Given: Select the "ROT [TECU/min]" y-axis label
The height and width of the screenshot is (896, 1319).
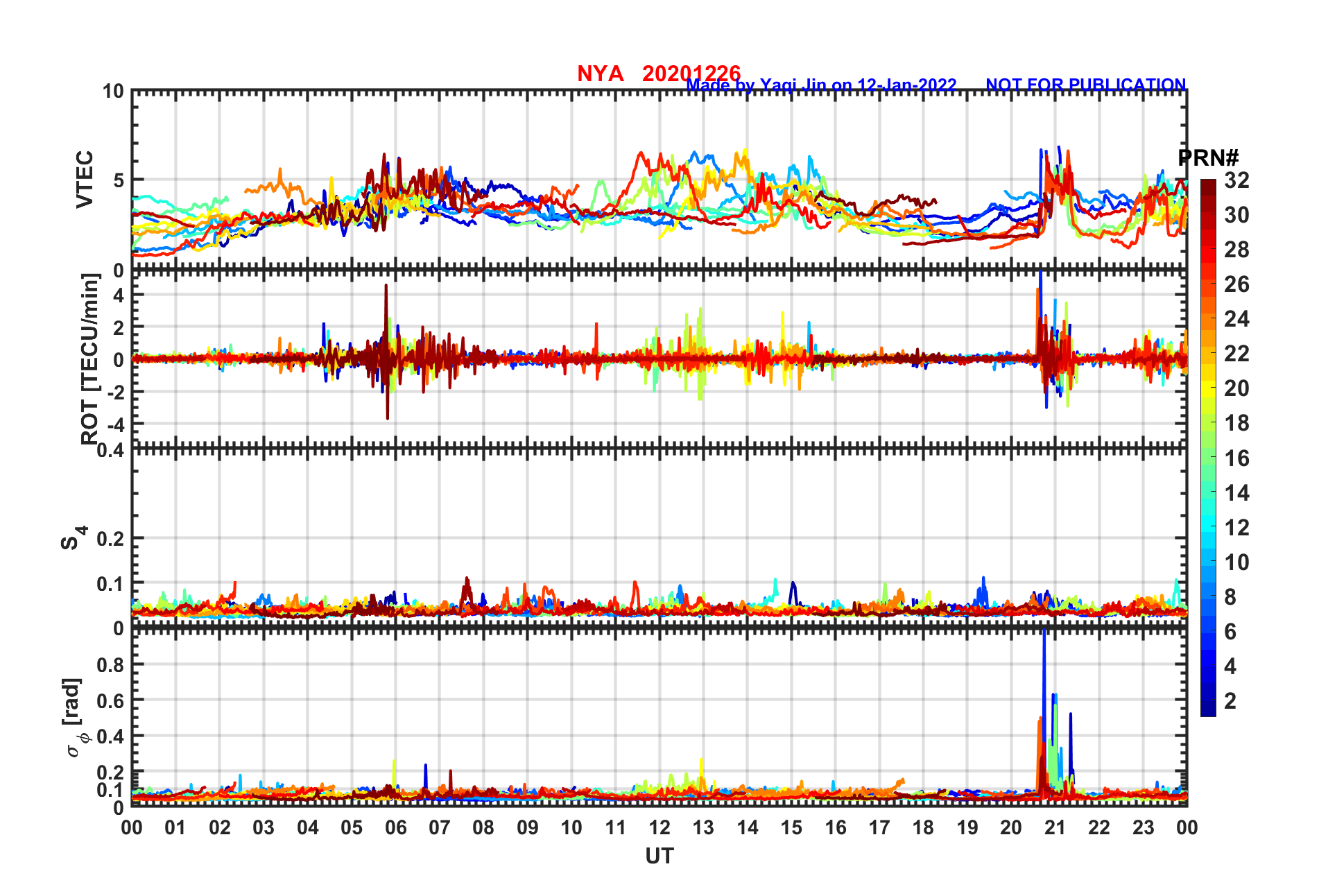Looking at the screenshot, I should (x=90, y=359).
